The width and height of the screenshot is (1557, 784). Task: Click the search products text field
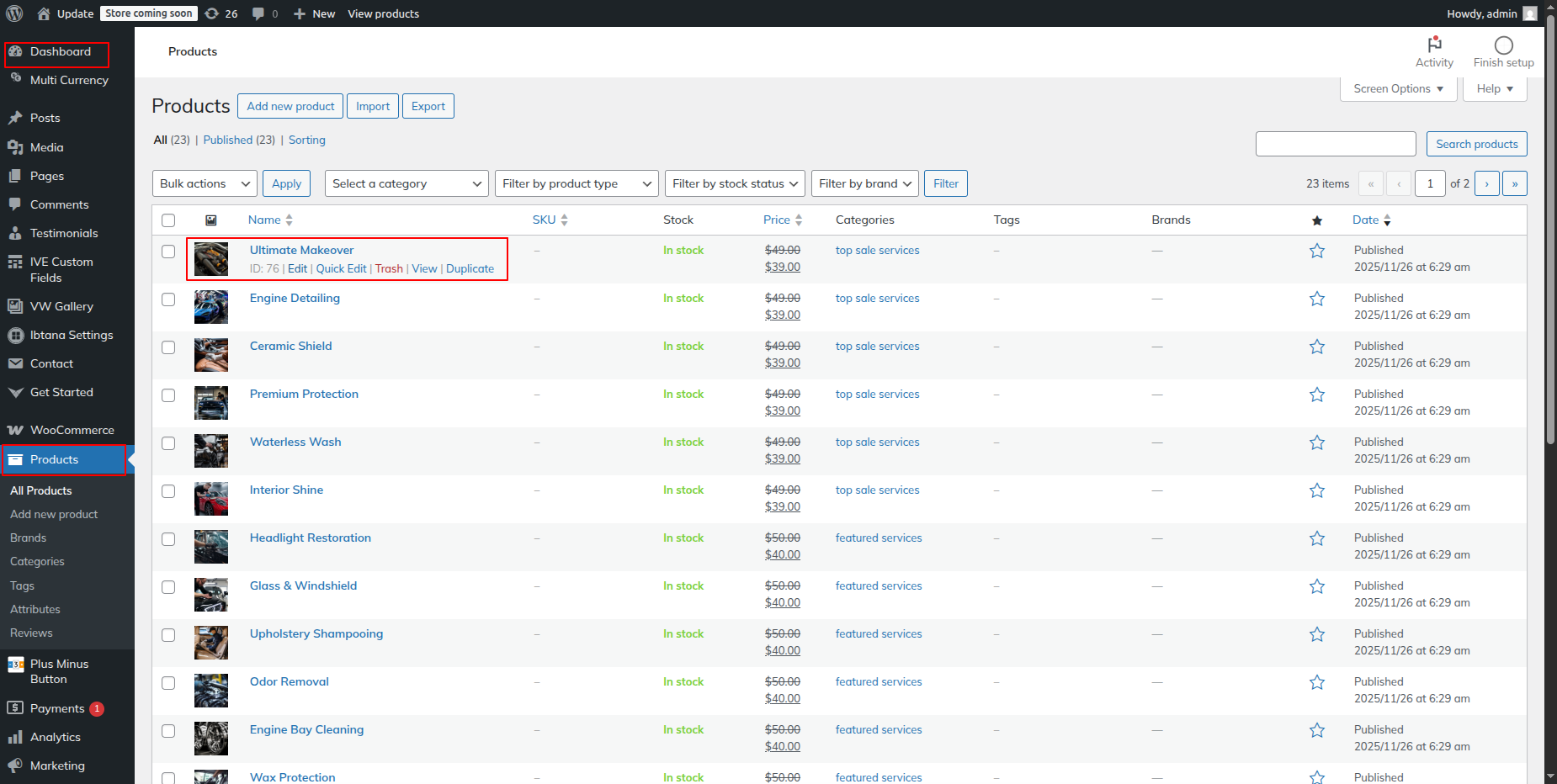coord(1335,144)
